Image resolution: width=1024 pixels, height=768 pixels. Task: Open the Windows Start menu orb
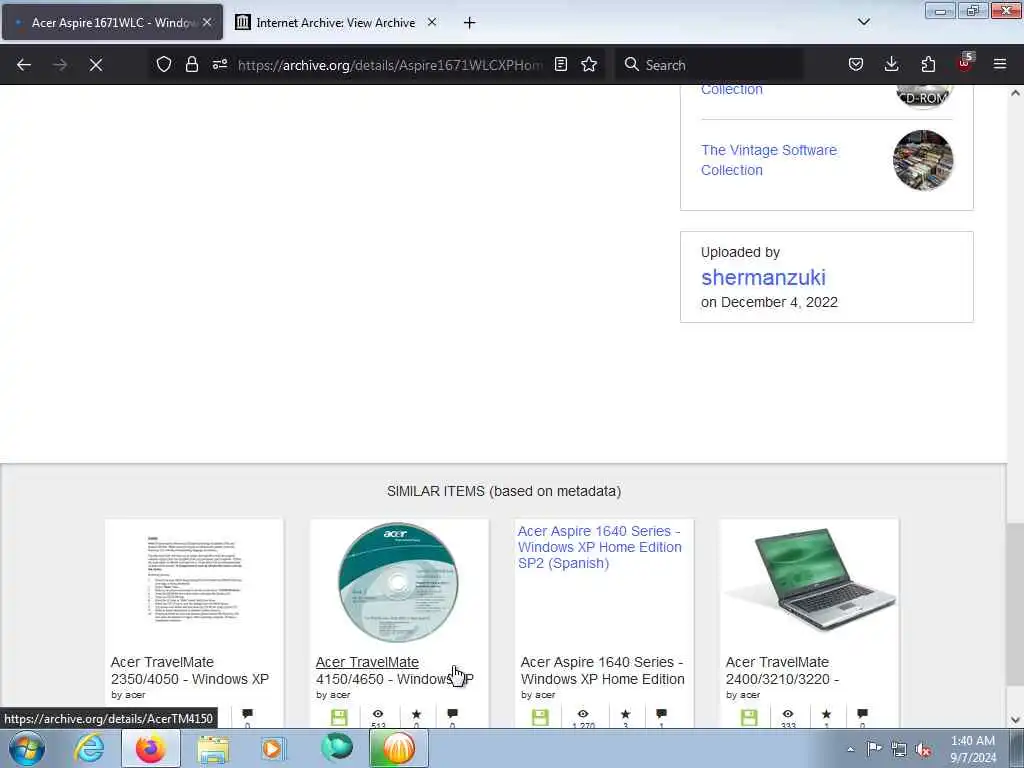27,748
